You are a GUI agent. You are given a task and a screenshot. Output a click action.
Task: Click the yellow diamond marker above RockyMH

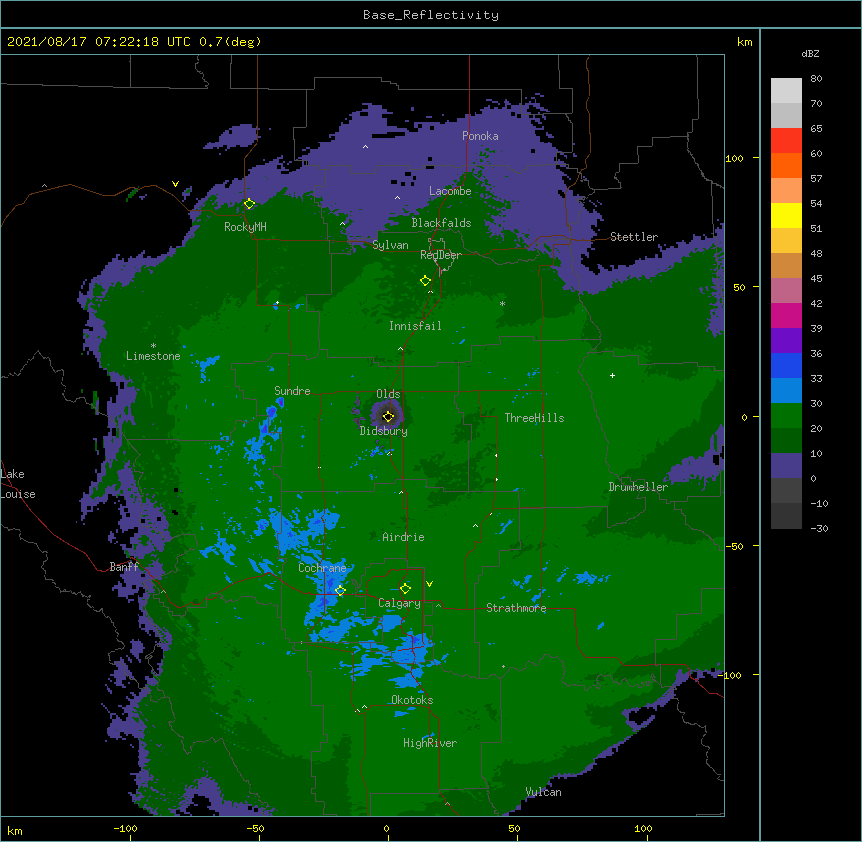click(x=249, y=204)
